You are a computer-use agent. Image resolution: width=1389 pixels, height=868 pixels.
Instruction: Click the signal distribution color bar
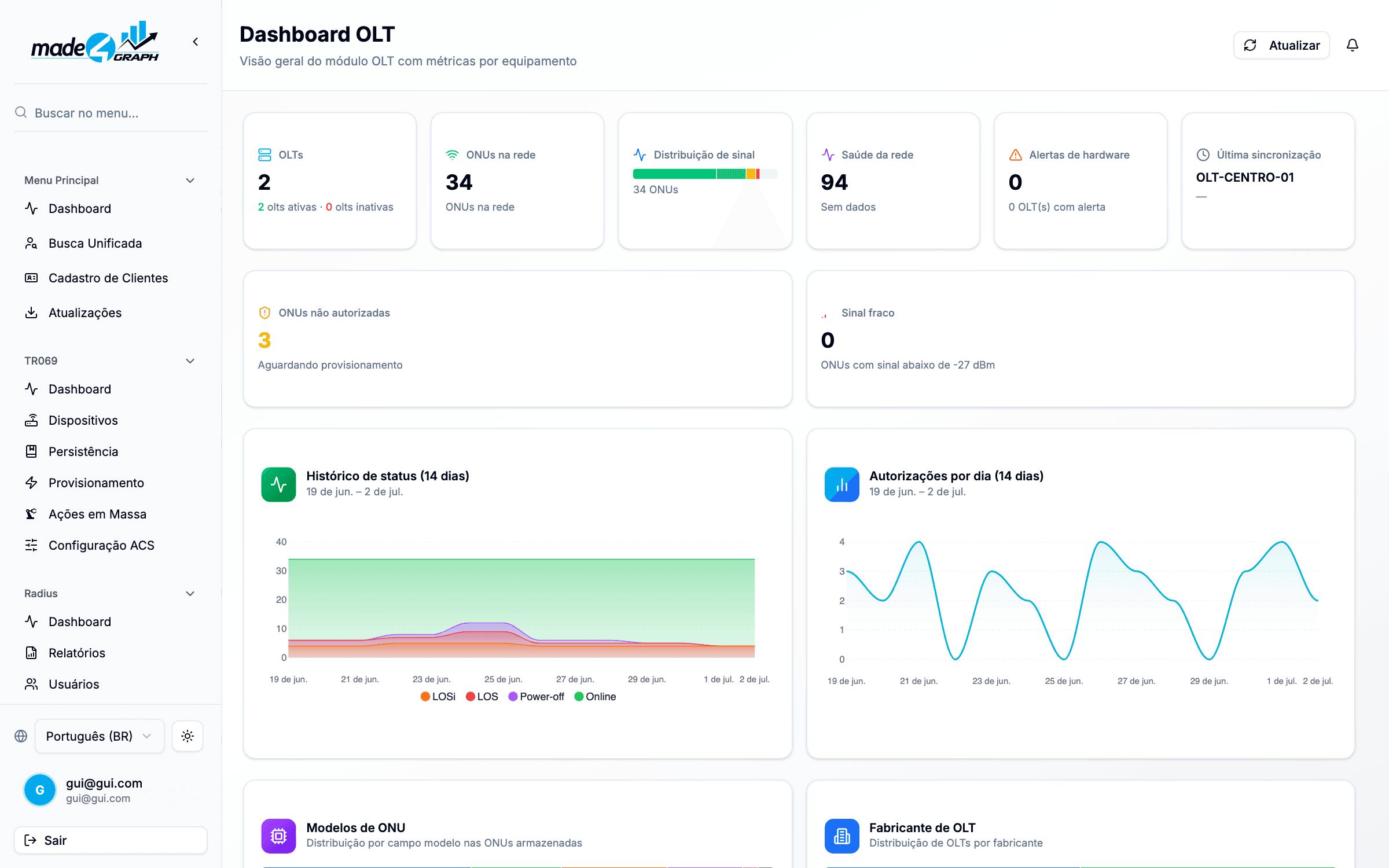click(x=705, y=174)
